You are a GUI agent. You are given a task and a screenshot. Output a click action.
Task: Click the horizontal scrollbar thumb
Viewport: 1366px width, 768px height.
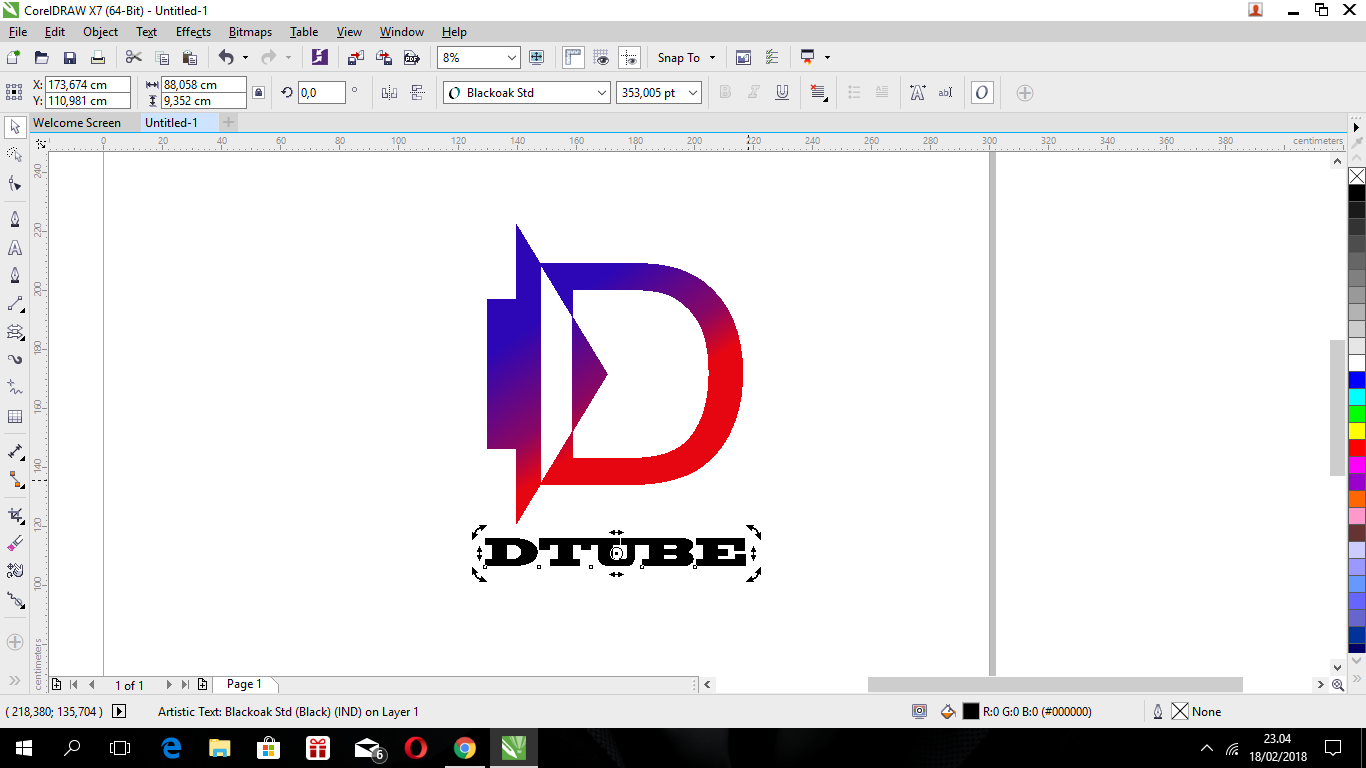[1055, 685]
